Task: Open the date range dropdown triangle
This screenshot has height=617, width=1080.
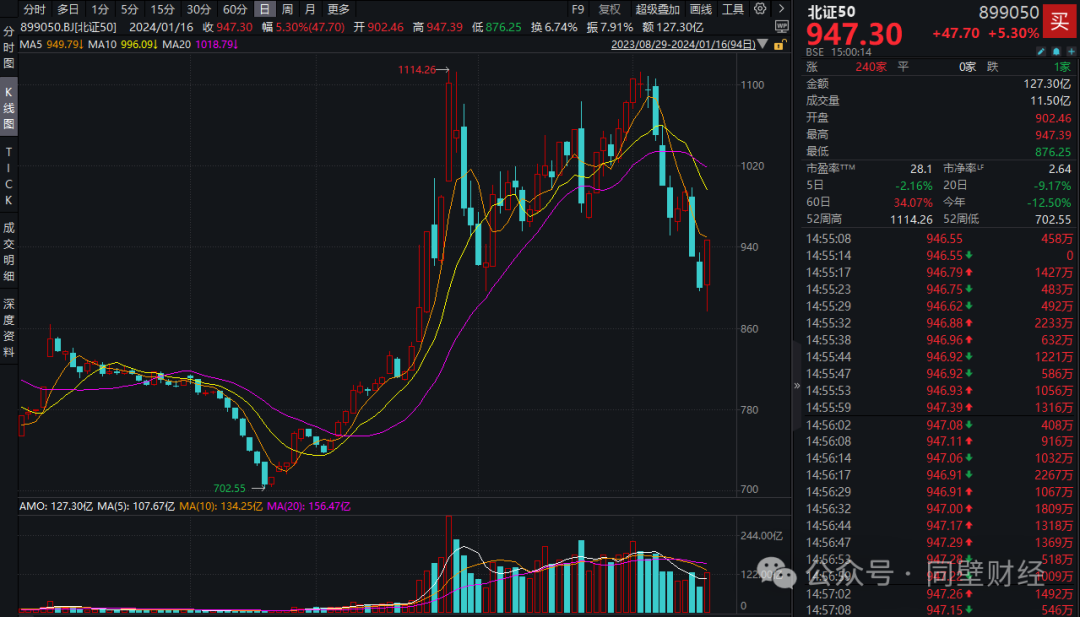Action: tap(763, 45)
